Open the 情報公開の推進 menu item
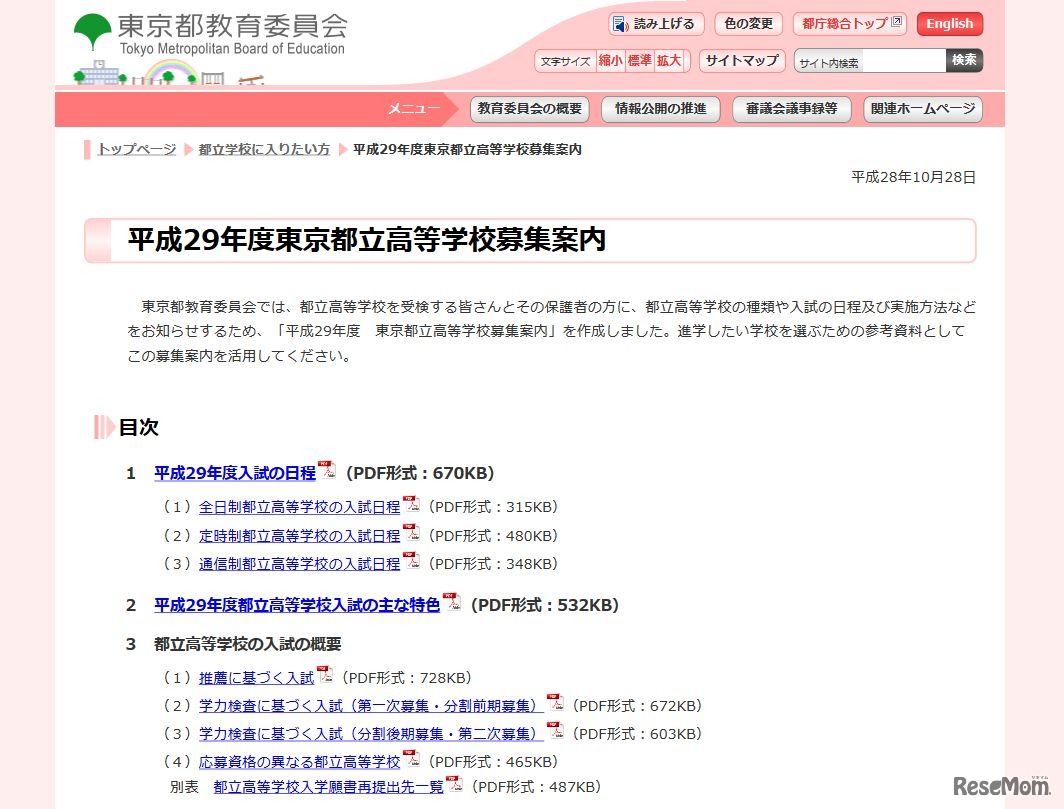 click(660, 109)
